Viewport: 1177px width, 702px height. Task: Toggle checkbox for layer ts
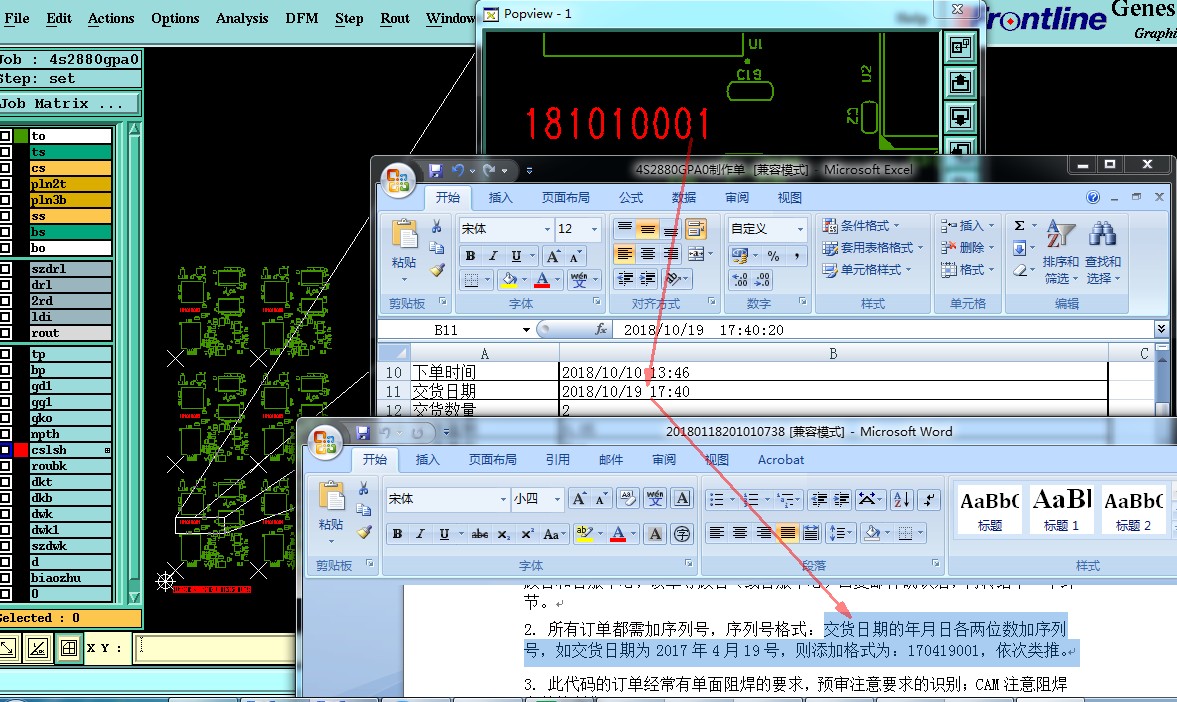[5, 152]
